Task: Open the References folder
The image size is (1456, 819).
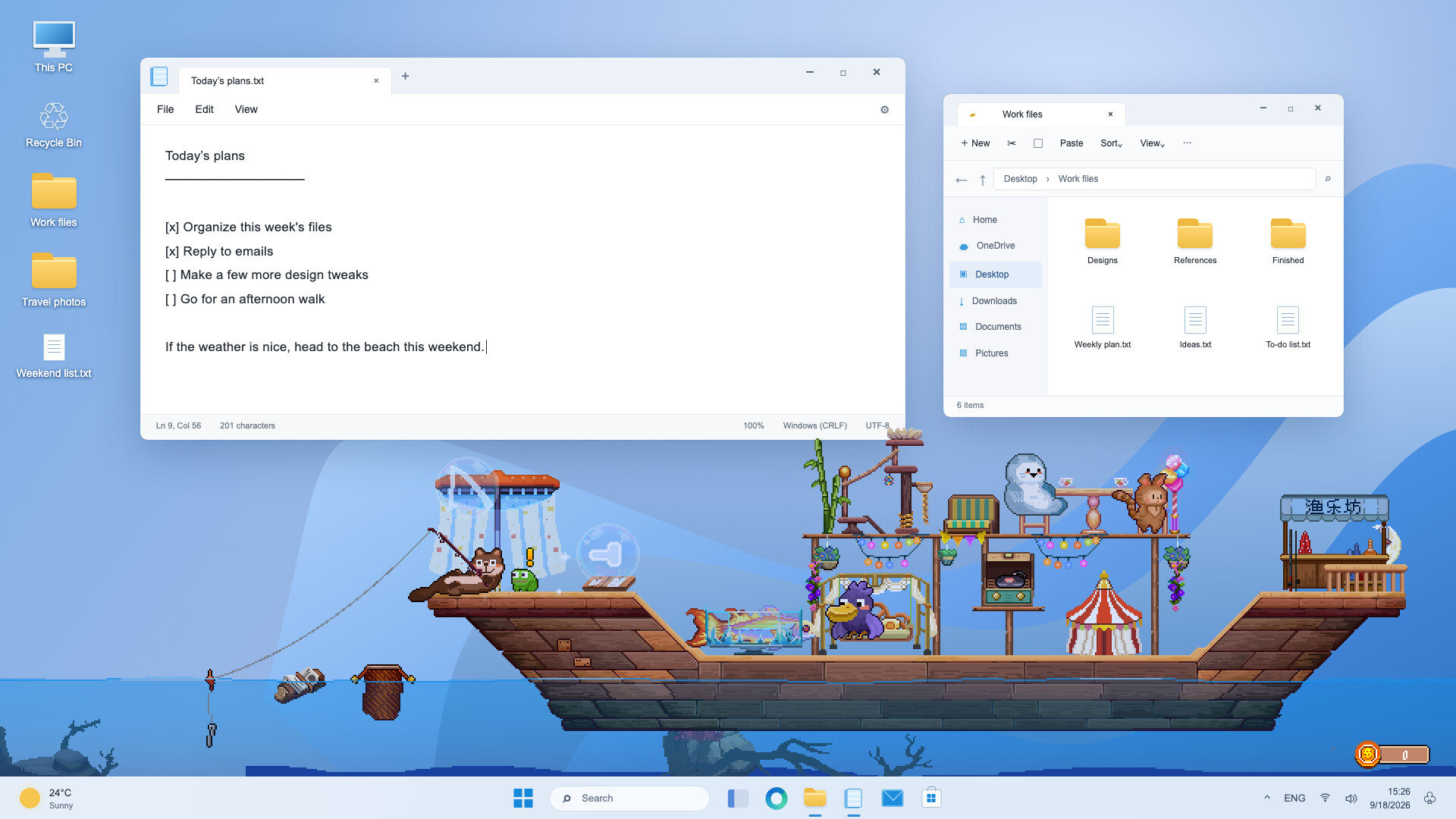Action: pos(1195,241)
